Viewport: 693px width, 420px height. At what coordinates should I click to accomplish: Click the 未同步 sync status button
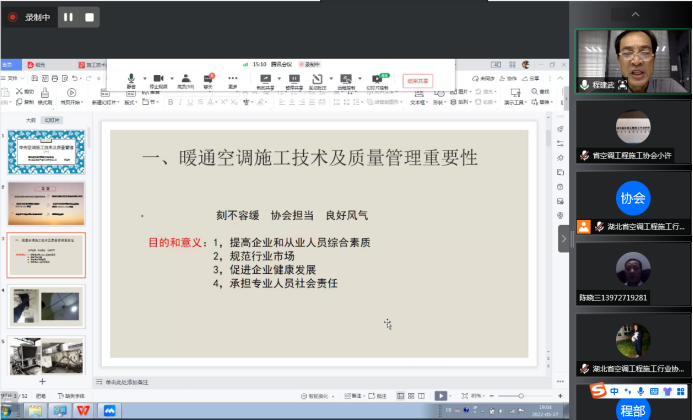pyautogui.click(x=483, y=78)
